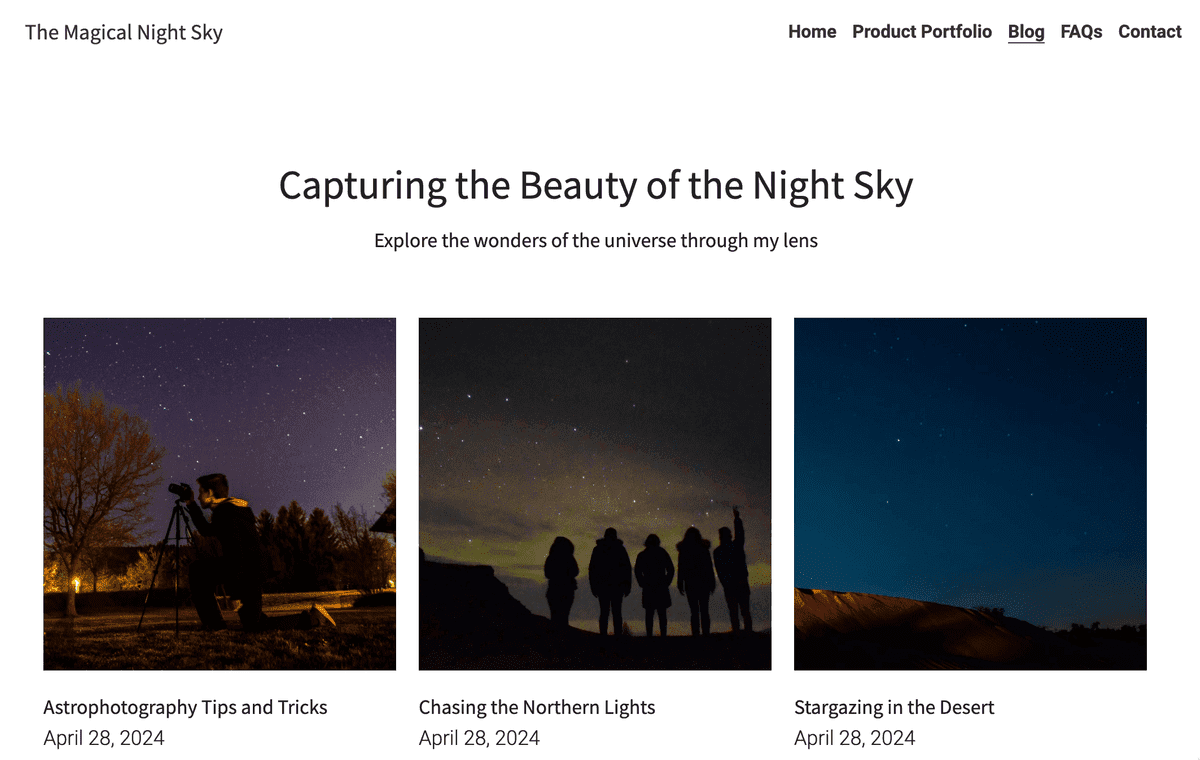The image size is (1200, 760).
Task: Click the 'Explore the wonders' subtitle text
Action: (596, 240)
